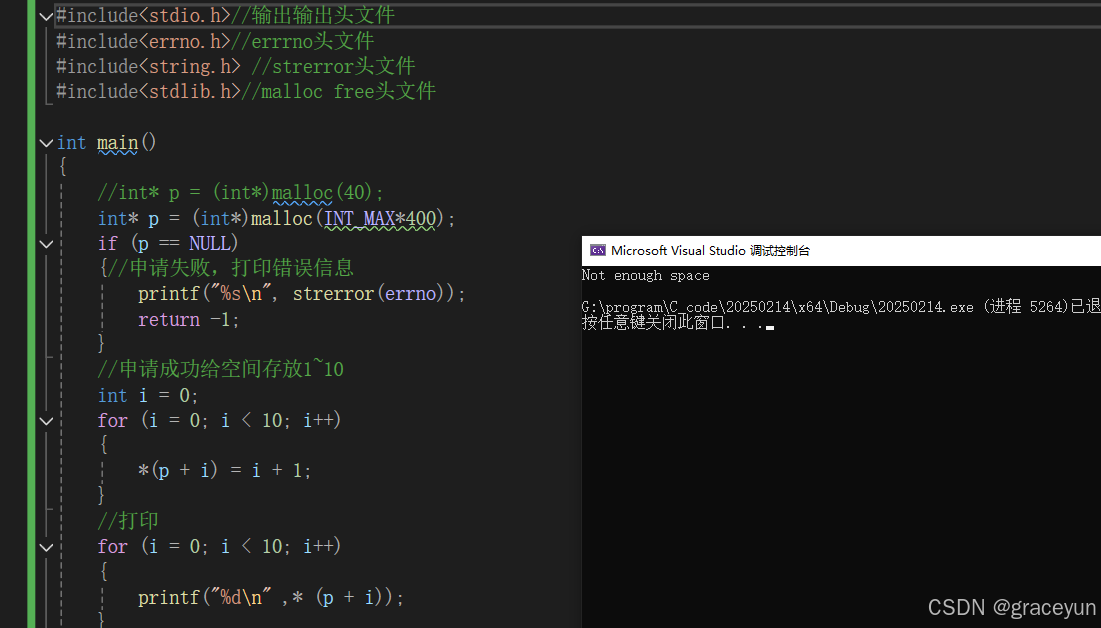1101x628 pixels.
Task: Collapse the first for loop fold arrow
Action: [x=46, y=421]
